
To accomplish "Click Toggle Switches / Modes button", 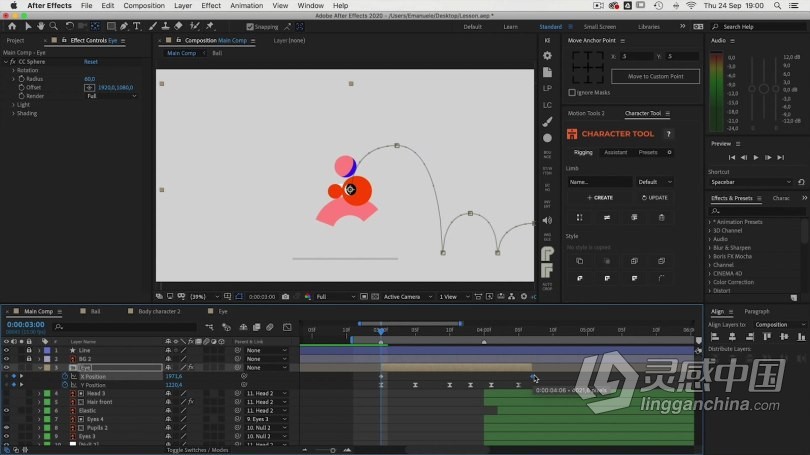I will pyautogui.click(x=197, y=450).
